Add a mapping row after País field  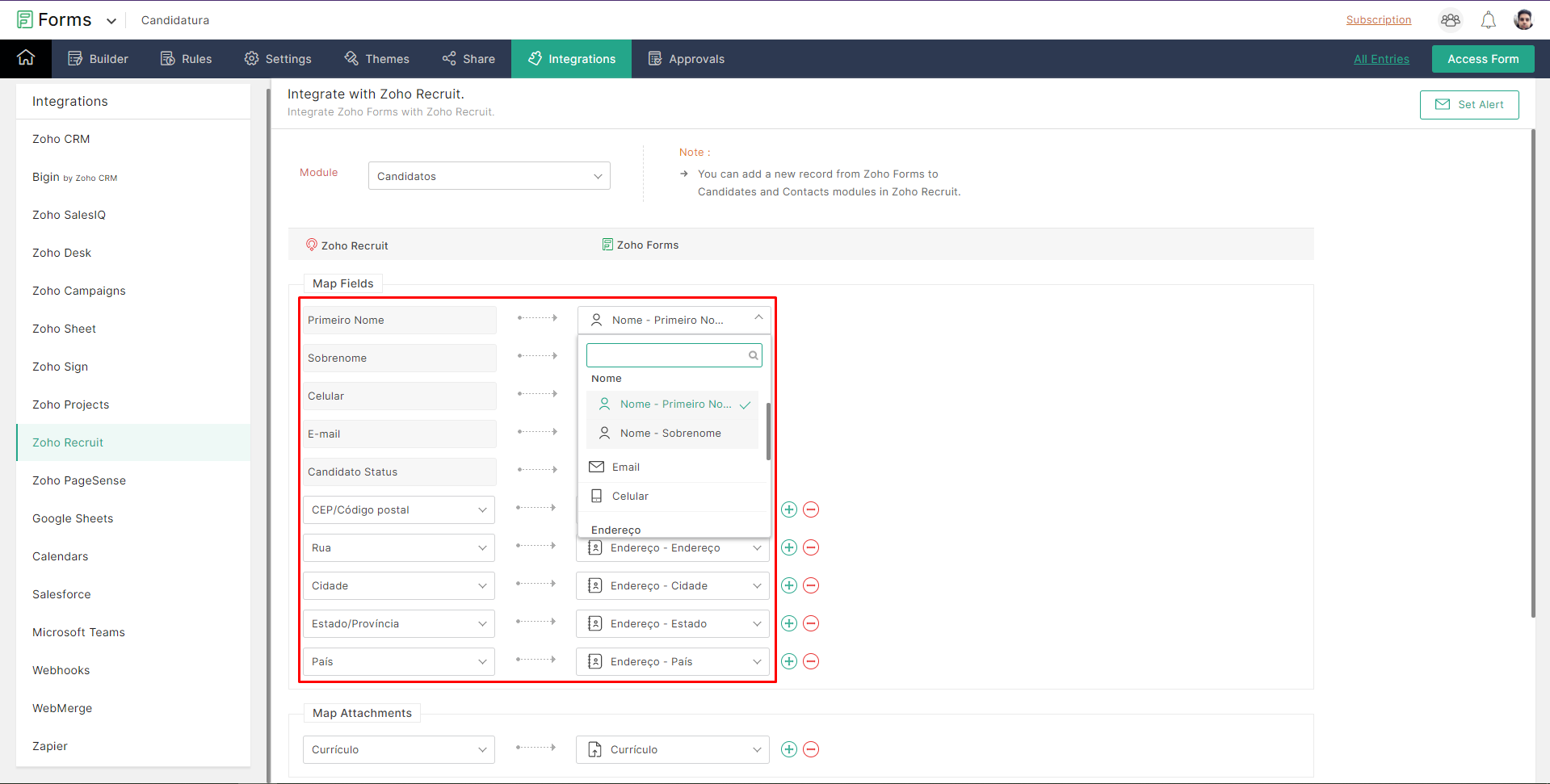[x=789, y=661]
